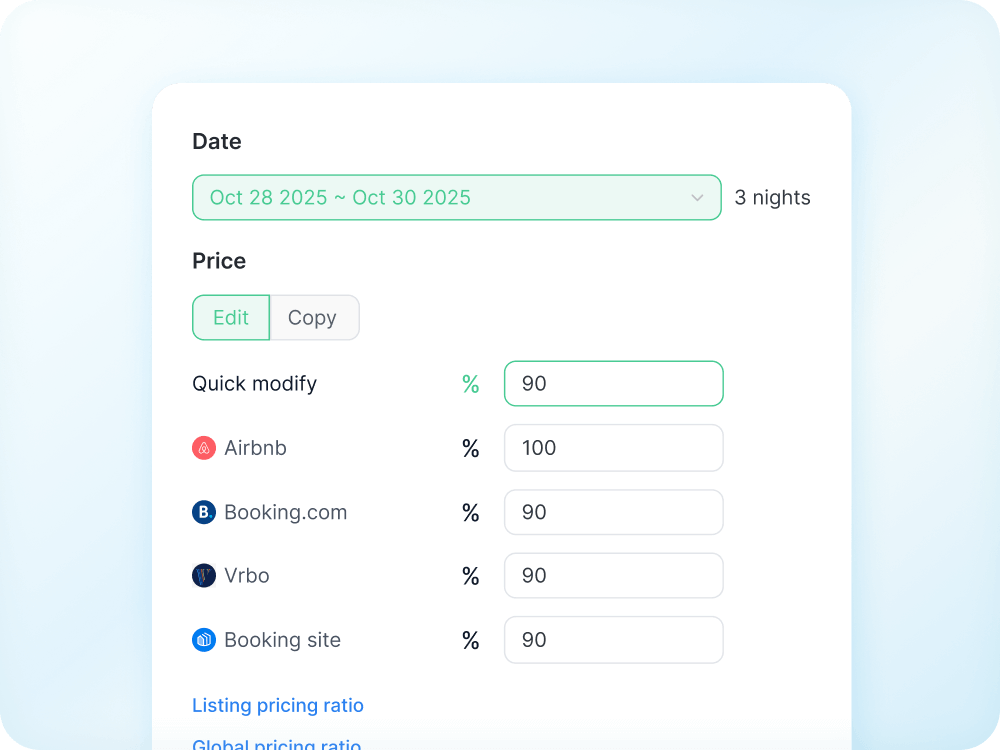The width and height of the screenshot is (1000, 750).
Task: Select the Edit mode
Action: [x=230, y=317]
